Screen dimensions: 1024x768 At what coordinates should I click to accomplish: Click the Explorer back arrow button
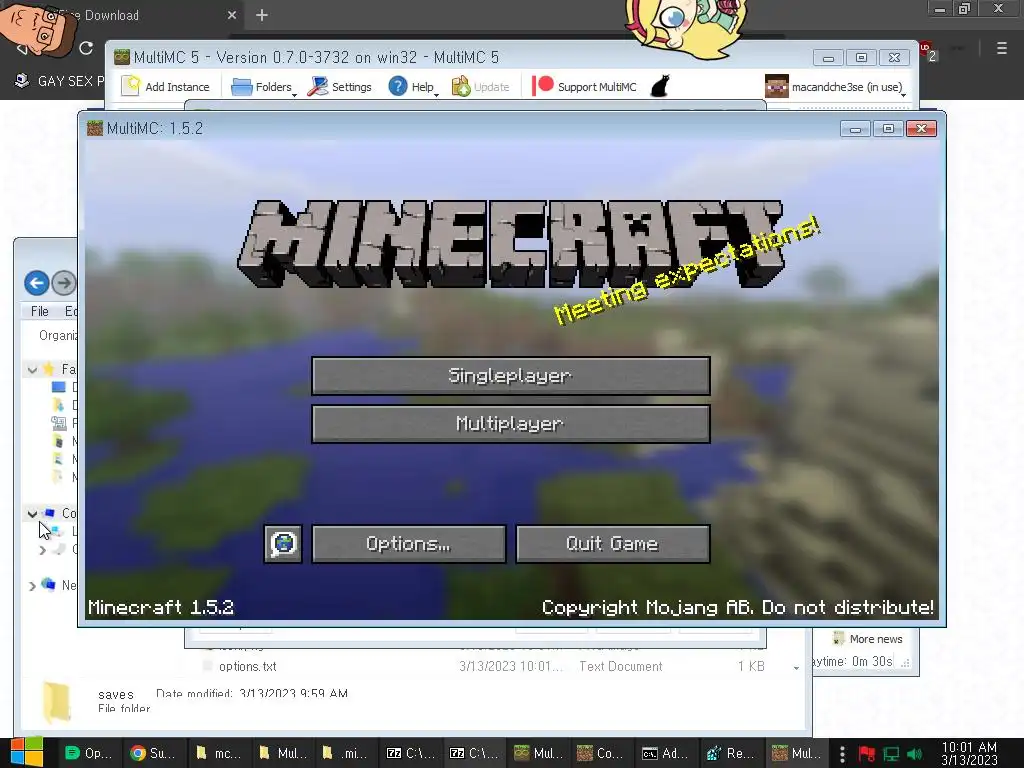coord(37,283)
